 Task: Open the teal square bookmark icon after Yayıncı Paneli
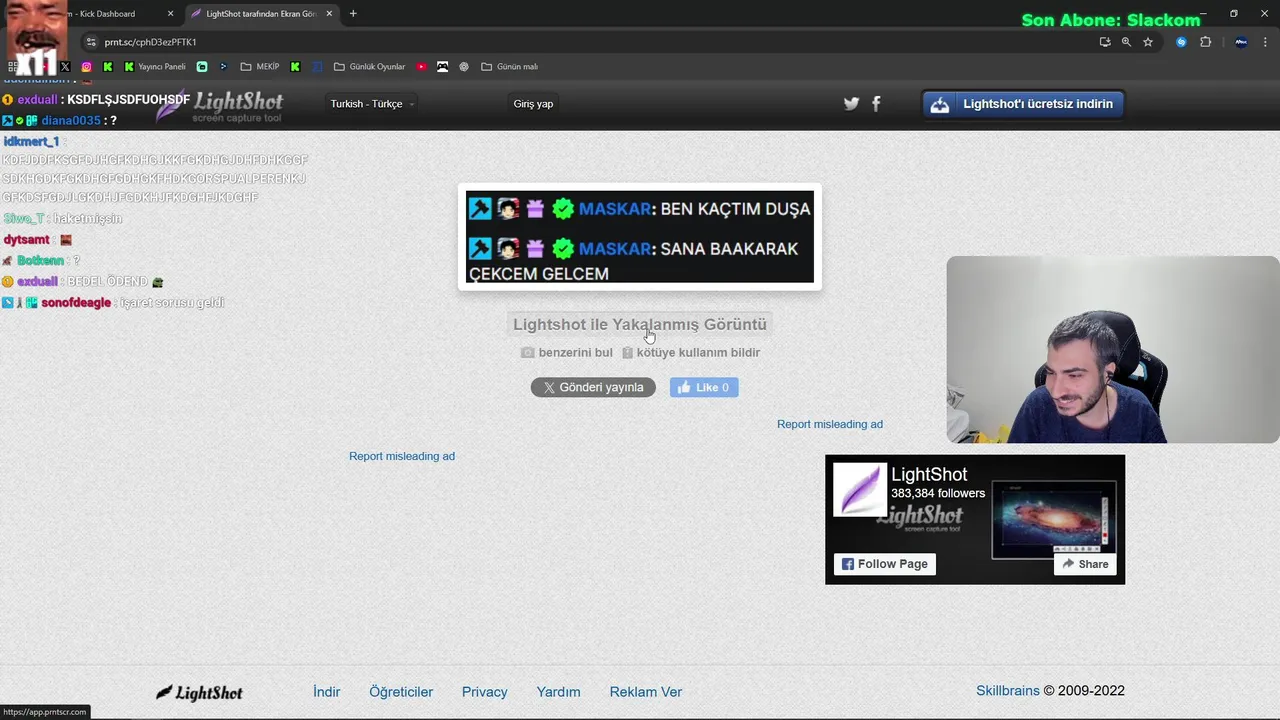tap(202, 67)
